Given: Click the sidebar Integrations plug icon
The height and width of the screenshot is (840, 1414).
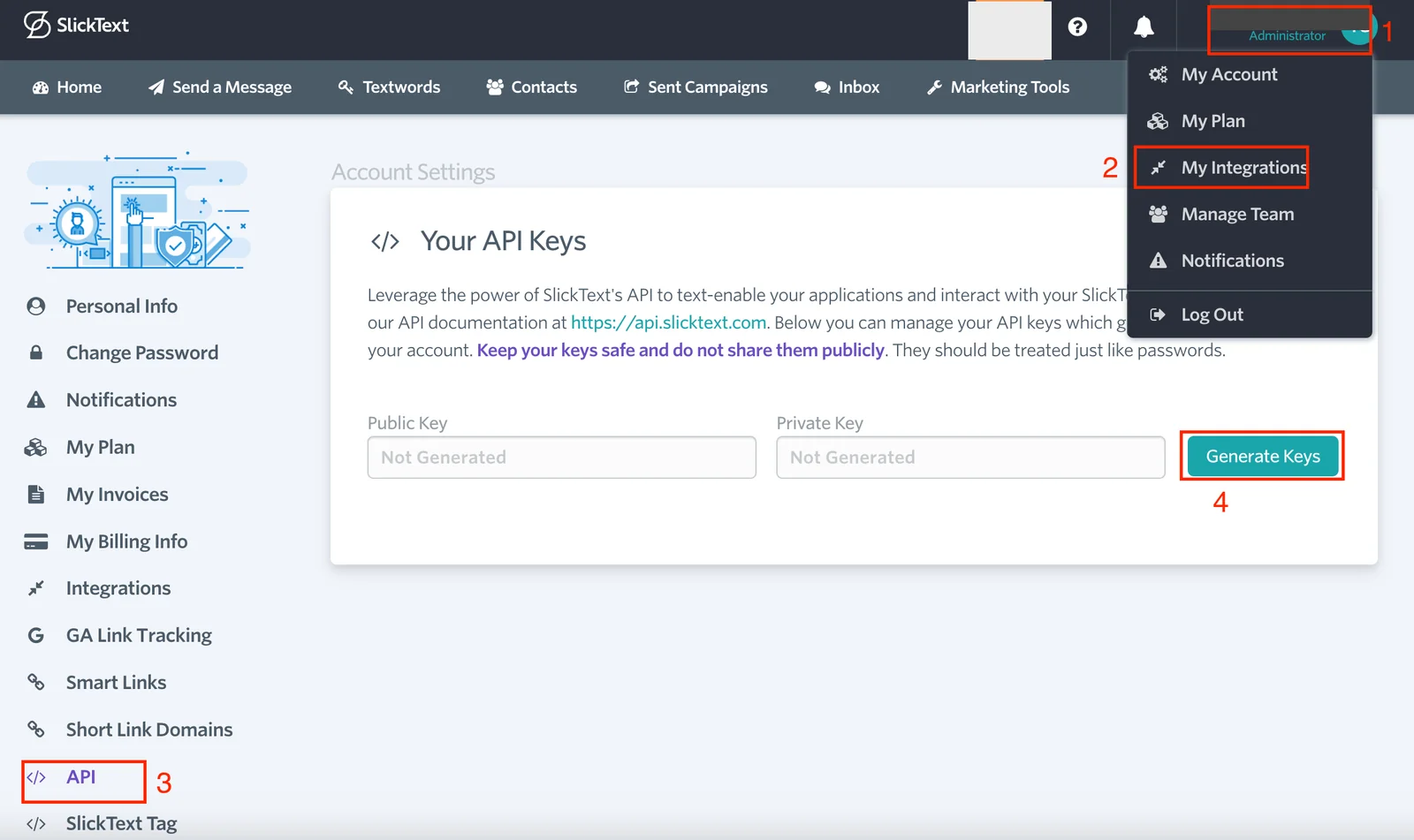Looking at the screenshot, I should pyautogui.click(x=36, y=588).
